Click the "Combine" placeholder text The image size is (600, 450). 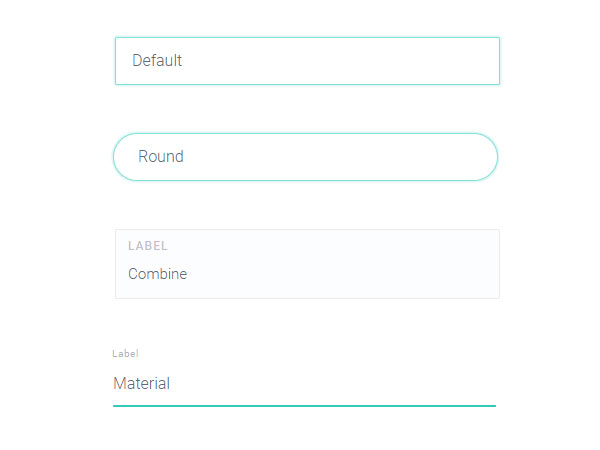tap(158, 274)
